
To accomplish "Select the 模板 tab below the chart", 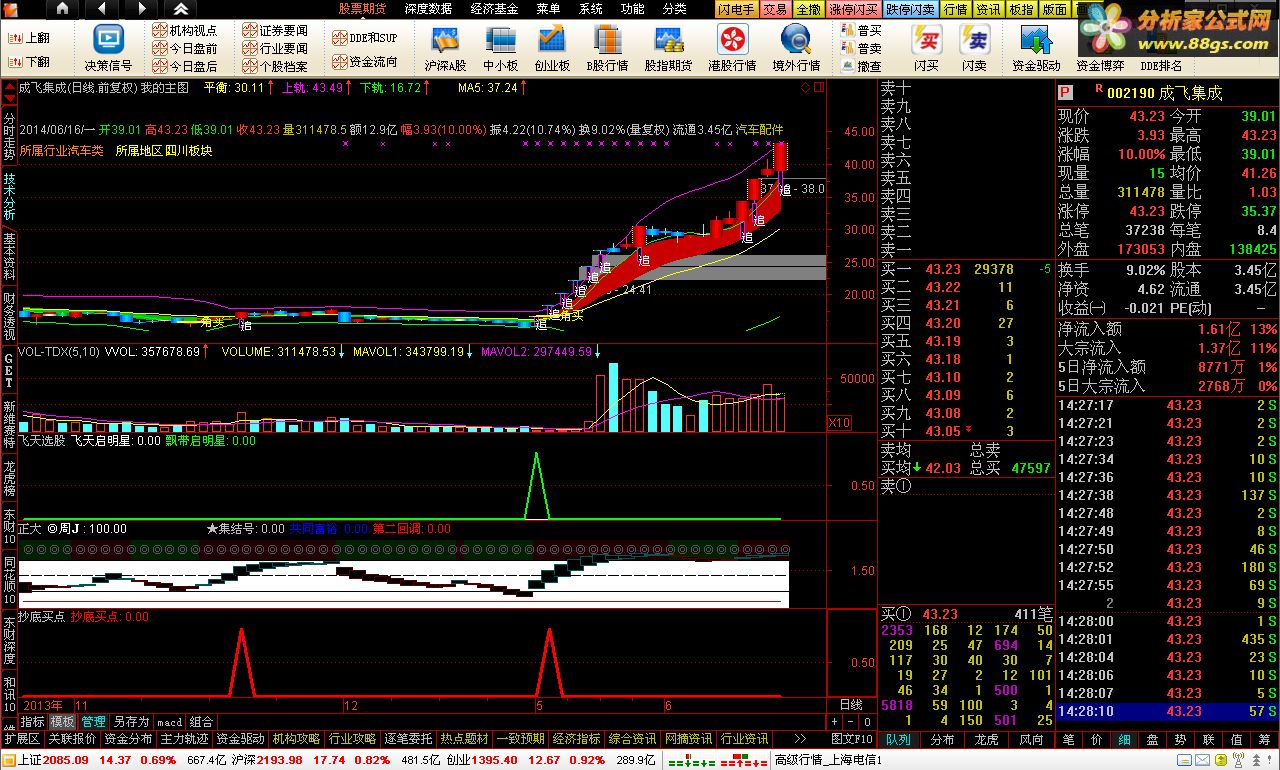I will tap(63, 722).
